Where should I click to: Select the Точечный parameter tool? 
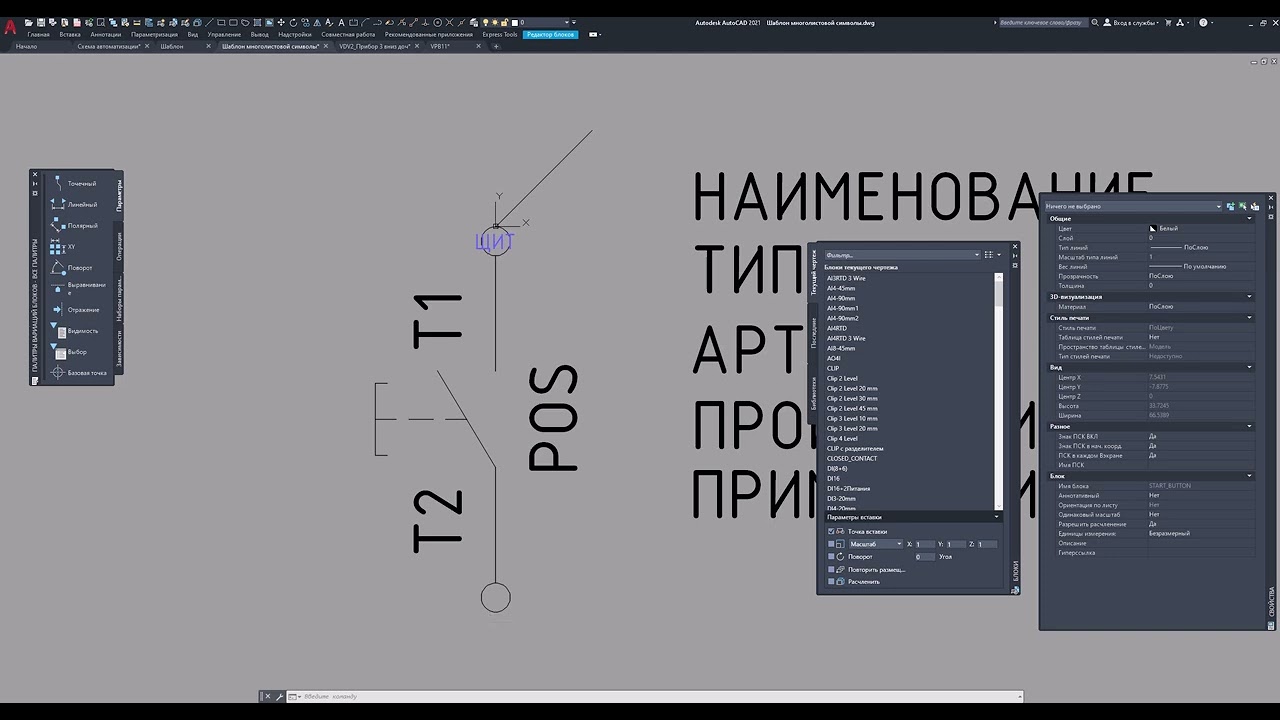click(x=75, y=183)
